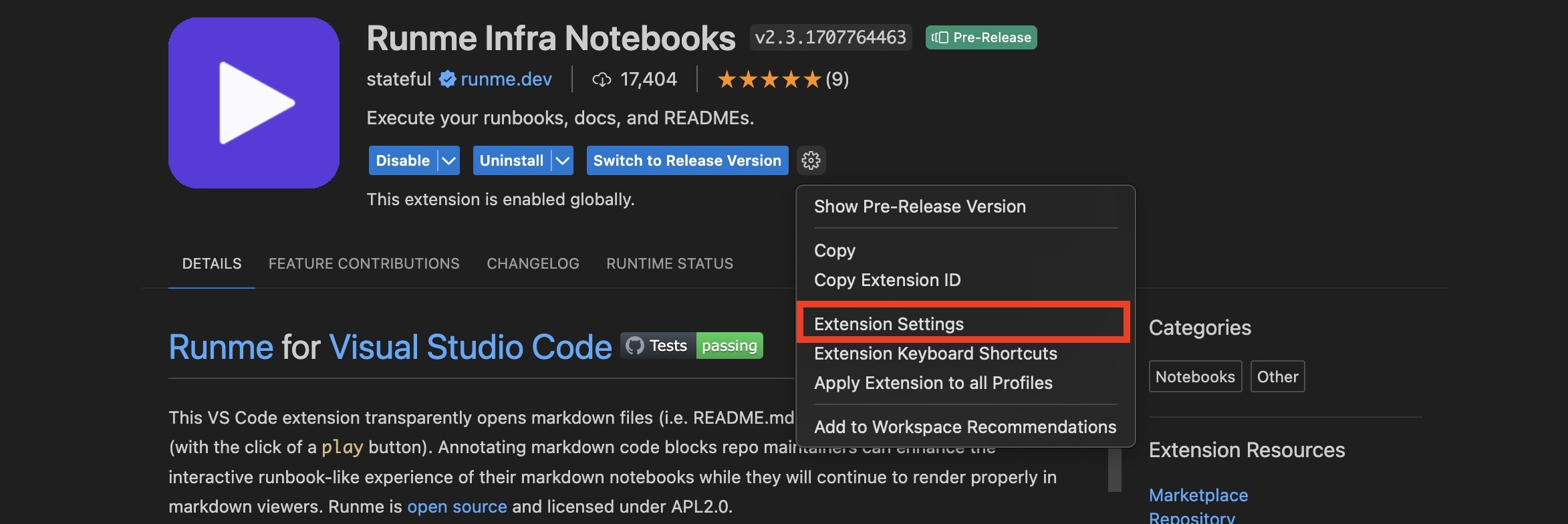This screenshot has height=524, width=1568.
Task: Open the FEATURE CONTRIBUTIONS tab
Action: point(364,263)
